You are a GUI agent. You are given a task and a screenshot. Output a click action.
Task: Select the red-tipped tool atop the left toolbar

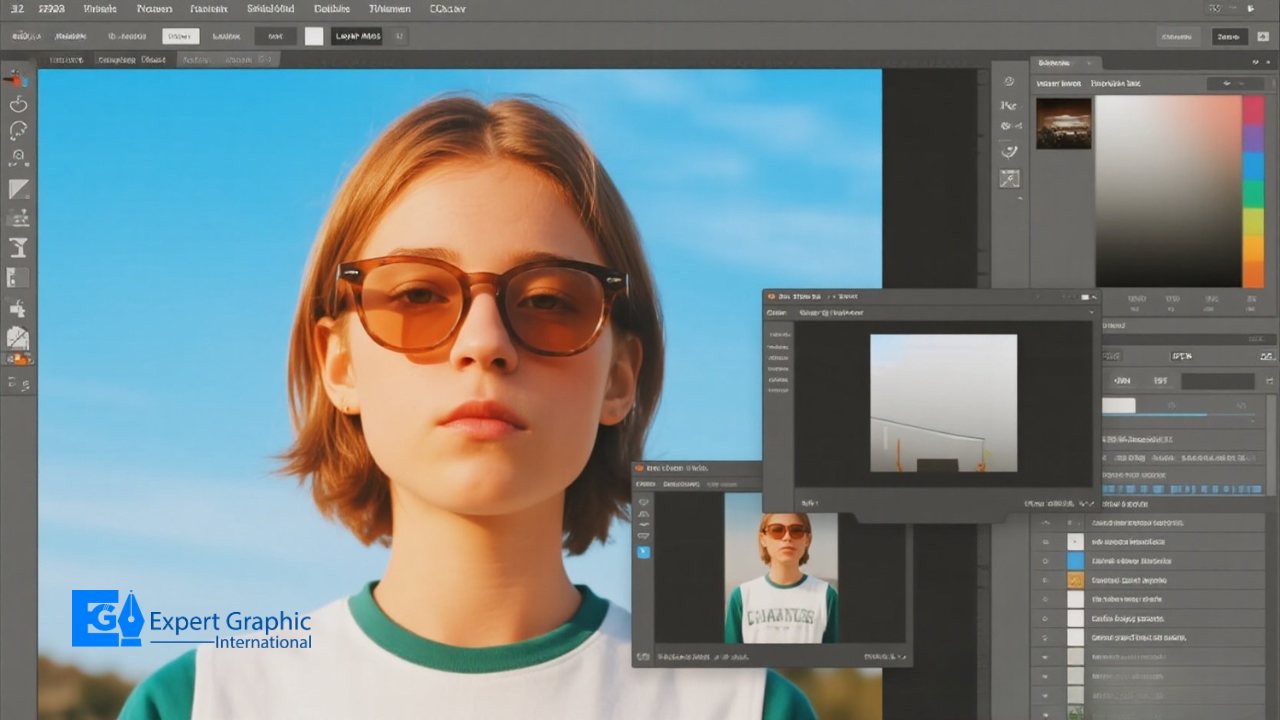tap(16, 78)
